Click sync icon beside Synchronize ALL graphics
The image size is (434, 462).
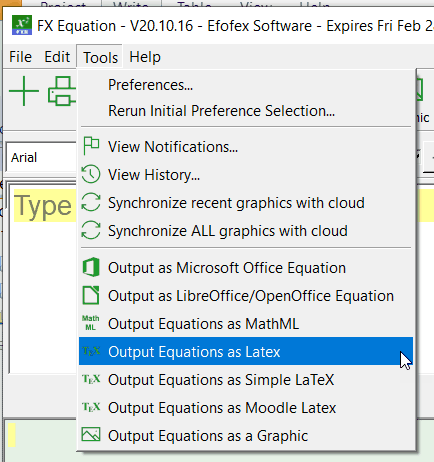pos(91,230)
